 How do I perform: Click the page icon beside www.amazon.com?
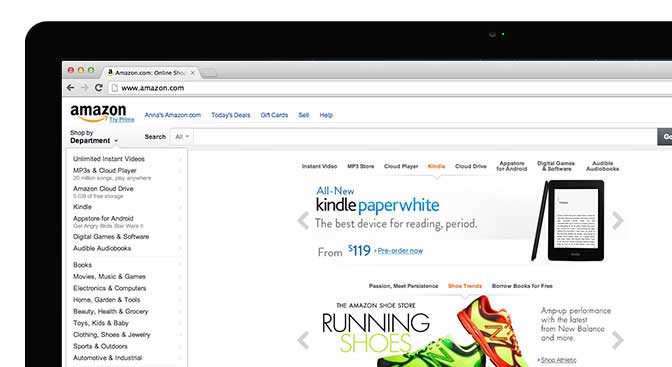114,88
